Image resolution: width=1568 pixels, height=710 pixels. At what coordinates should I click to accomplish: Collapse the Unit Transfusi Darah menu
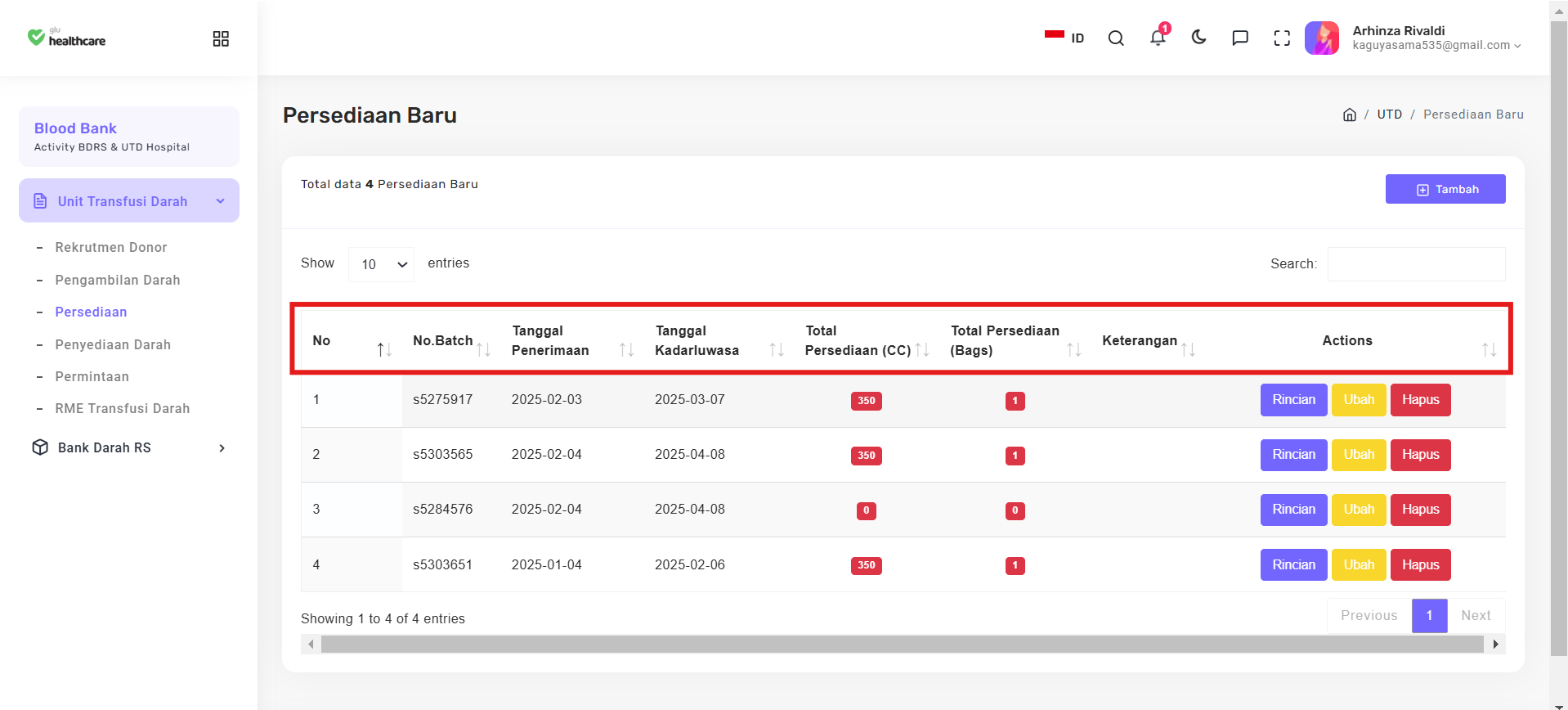129,200
